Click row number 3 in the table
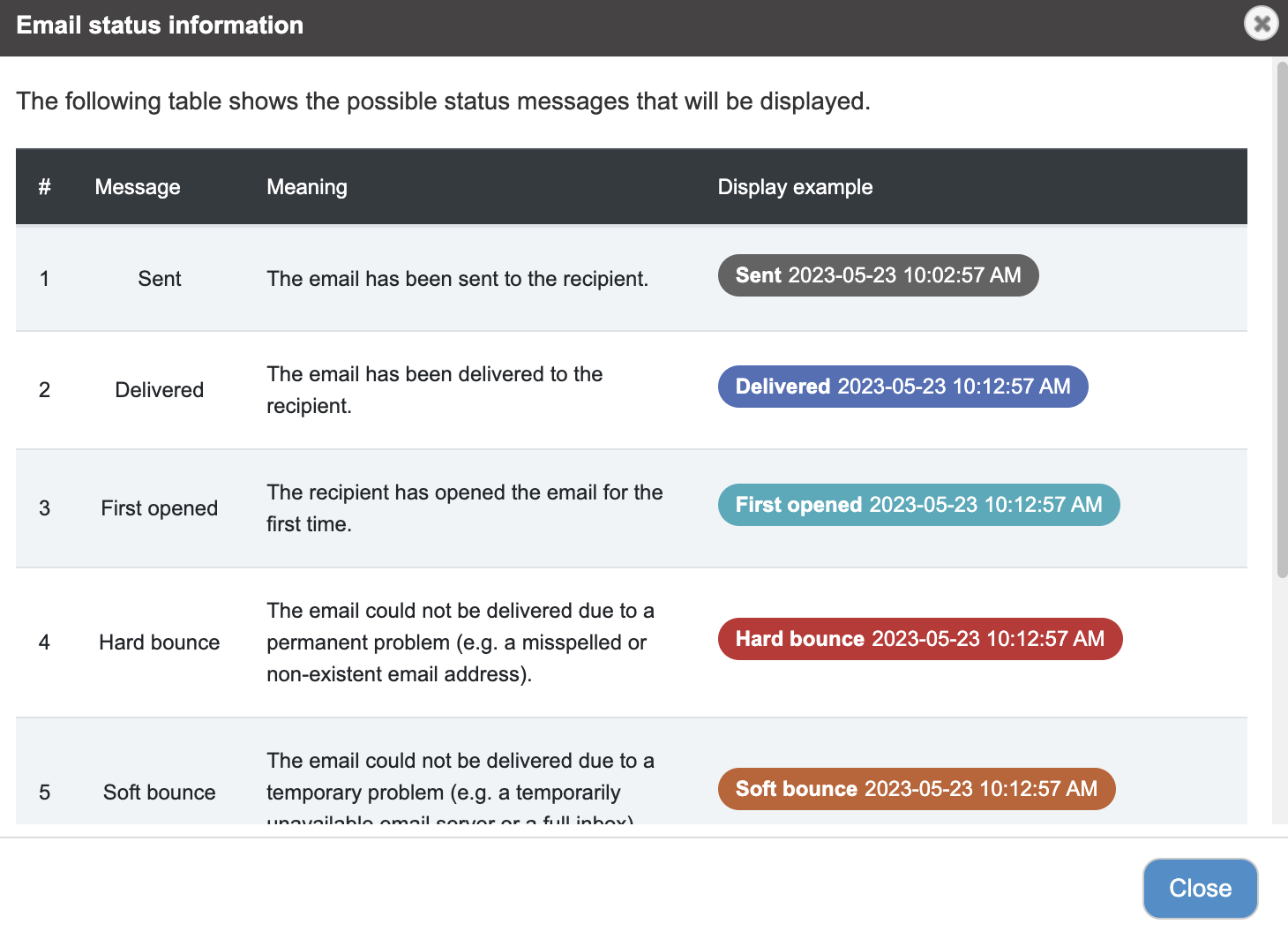 point(44,508)
